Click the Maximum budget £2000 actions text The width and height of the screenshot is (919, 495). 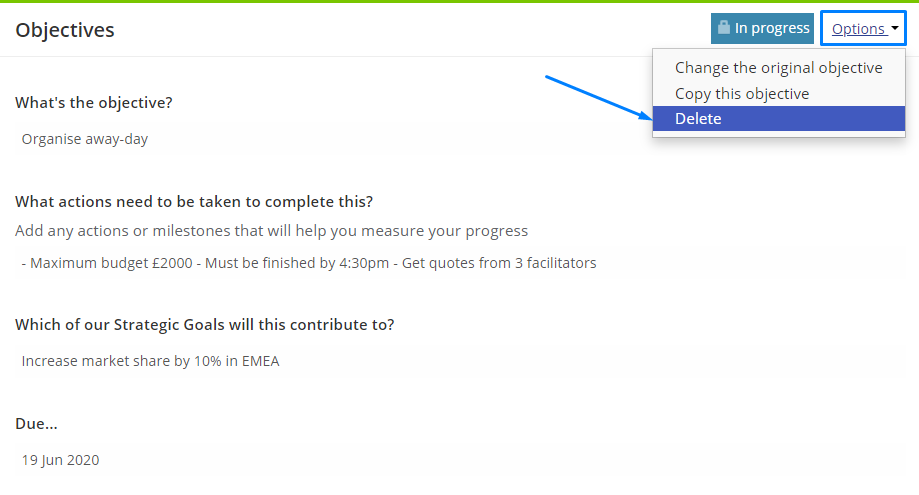pos(309,263)
